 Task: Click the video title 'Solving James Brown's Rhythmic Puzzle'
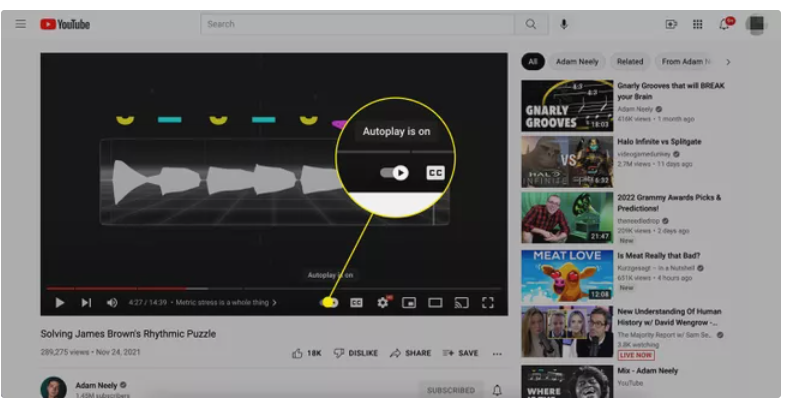(x=128, y=334)
